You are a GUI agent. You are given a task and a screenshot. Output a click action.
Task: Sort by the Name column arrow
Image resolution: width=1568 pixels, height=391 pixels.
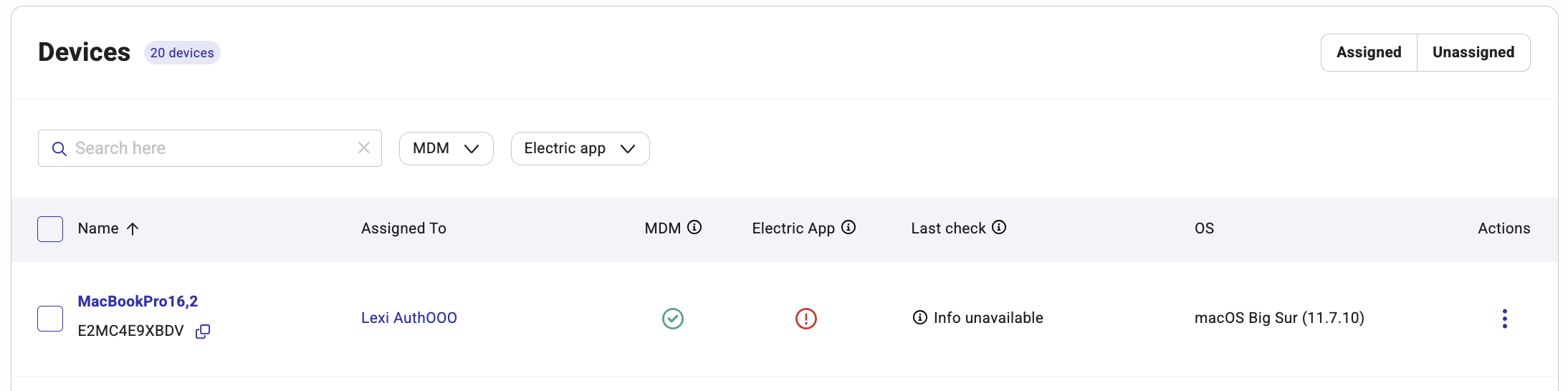[133, 228]
